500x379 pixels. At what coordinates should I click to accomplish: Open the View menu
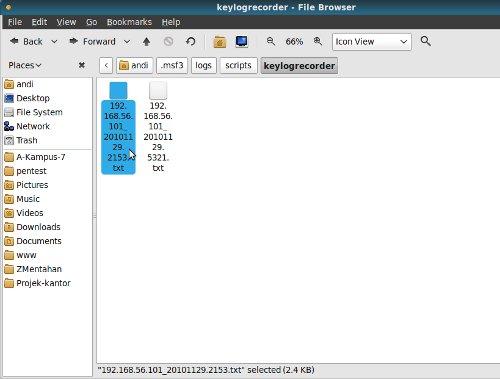[66, 22]
